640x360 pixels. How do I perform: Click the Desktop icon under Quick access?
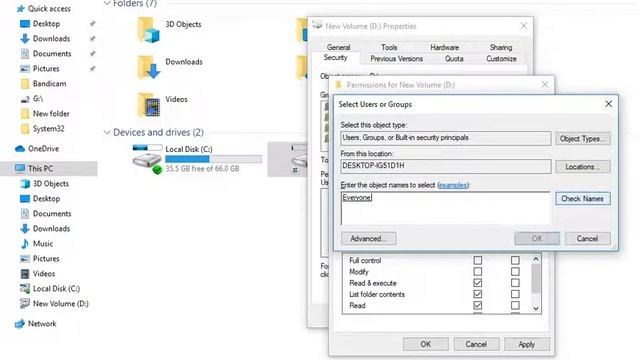pyautogui.click(x=25, y=24)
